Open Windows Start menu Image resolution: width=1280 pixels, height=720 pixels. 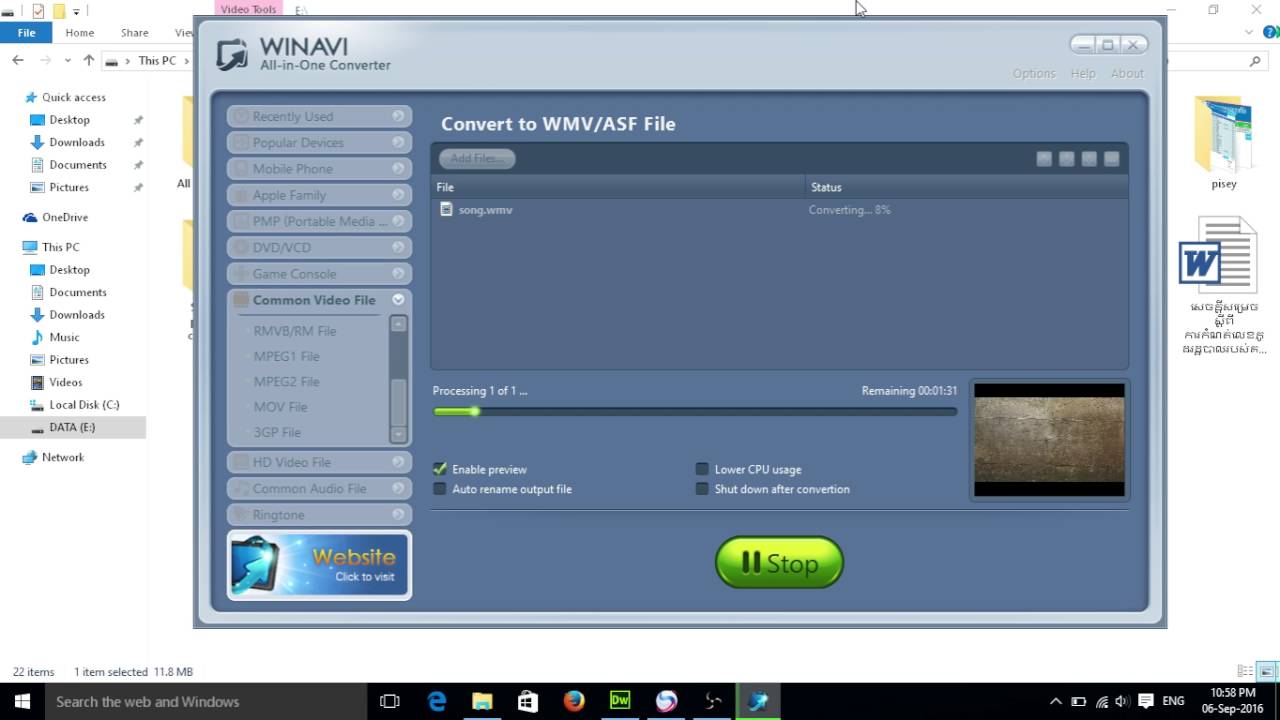(x=22, y=701)
